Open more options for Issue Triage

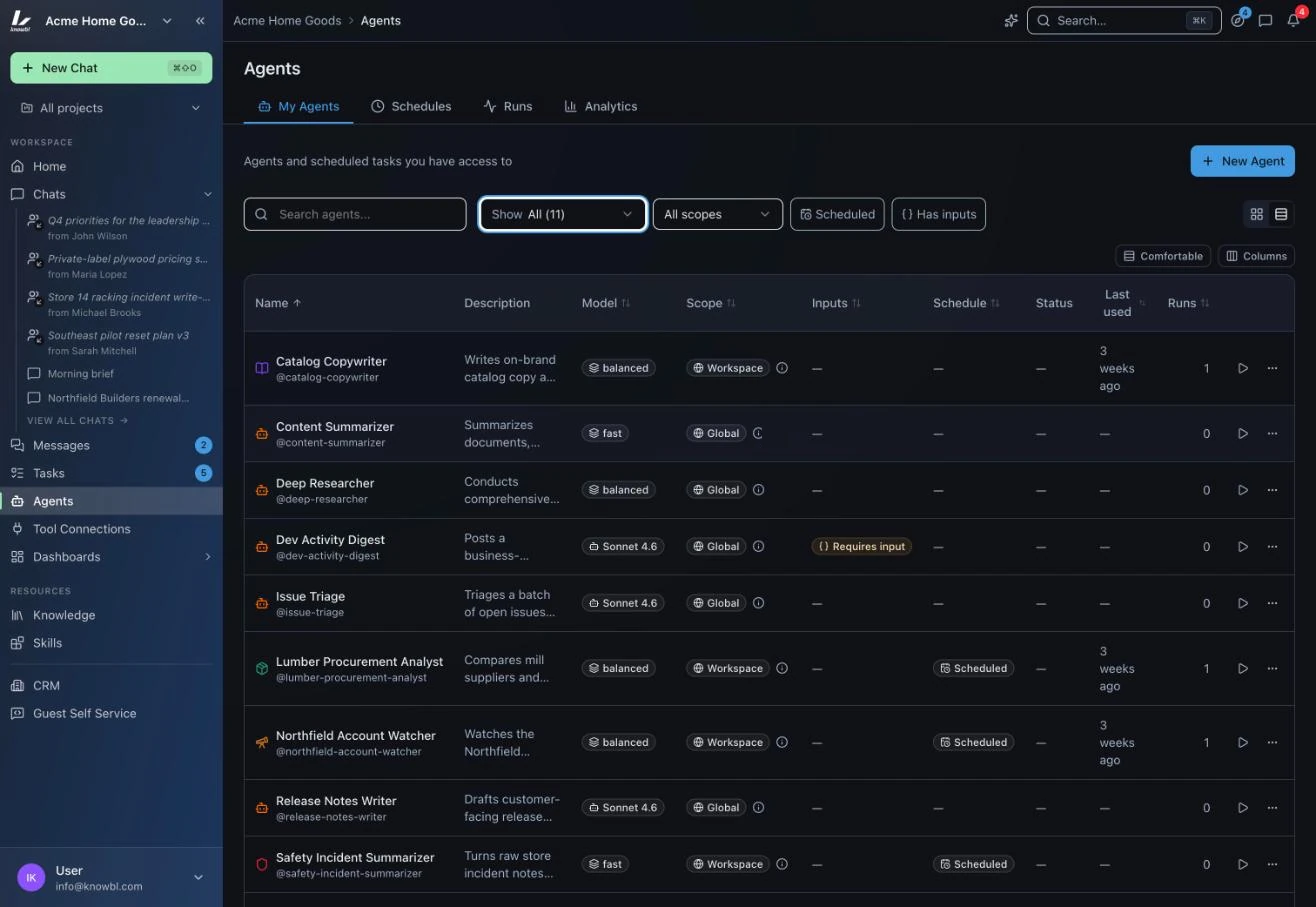pyautogui.click(x=1272, y=603)
